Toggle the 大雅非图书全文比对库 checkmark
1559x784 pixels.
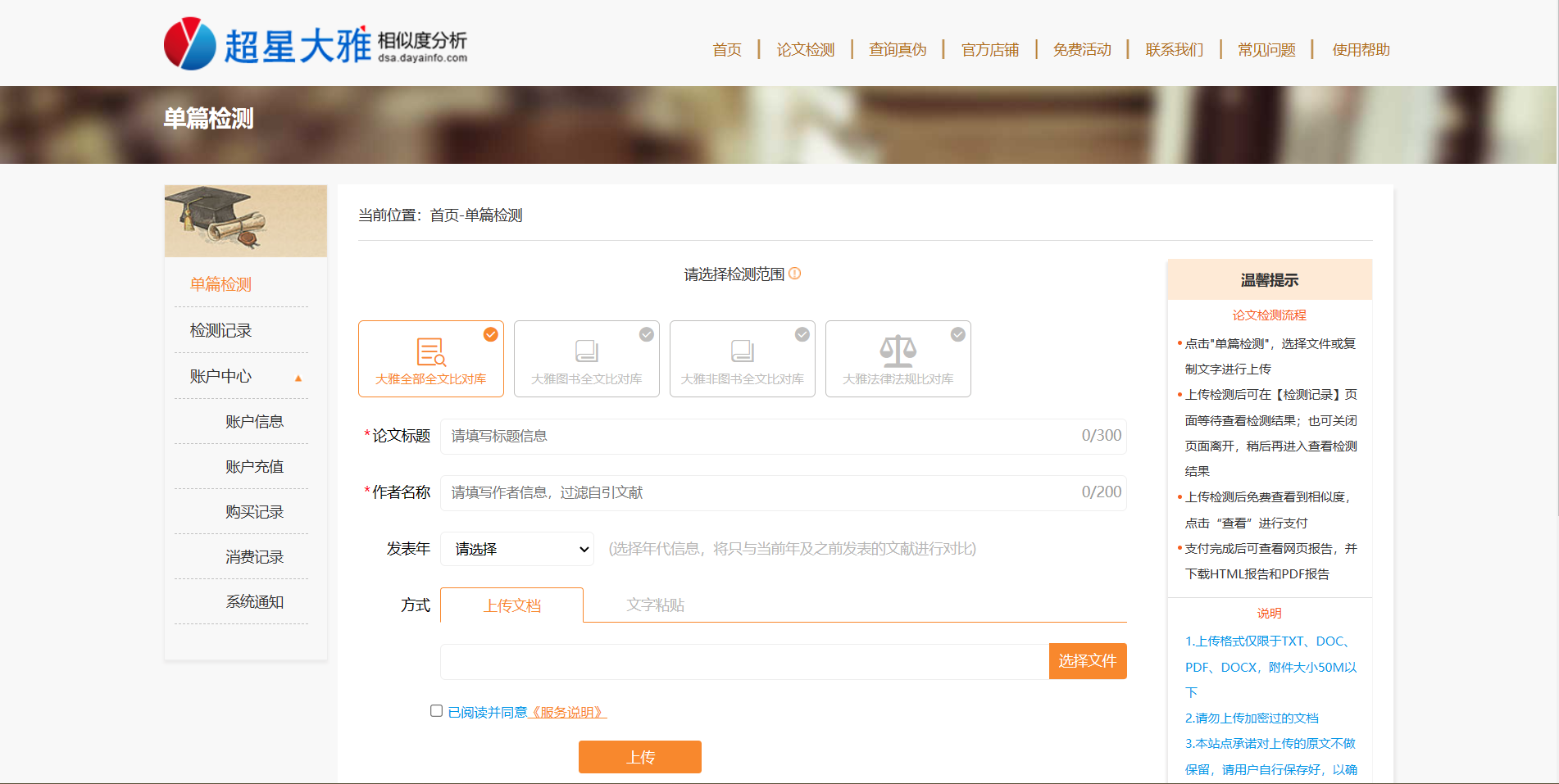click(x=802, y=334)
